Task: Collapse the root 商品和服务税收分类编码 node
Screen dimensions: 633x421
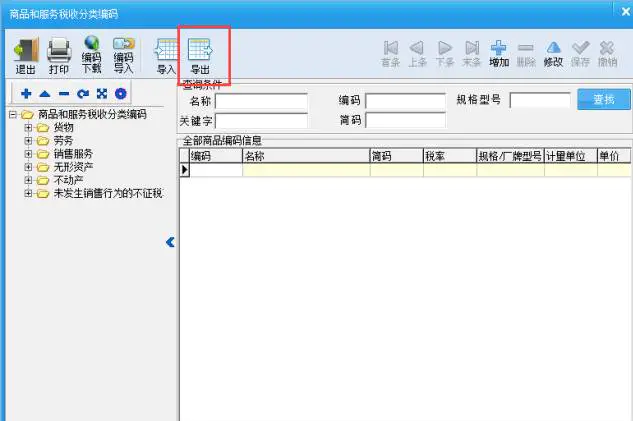Action: (x=13, y=115)
